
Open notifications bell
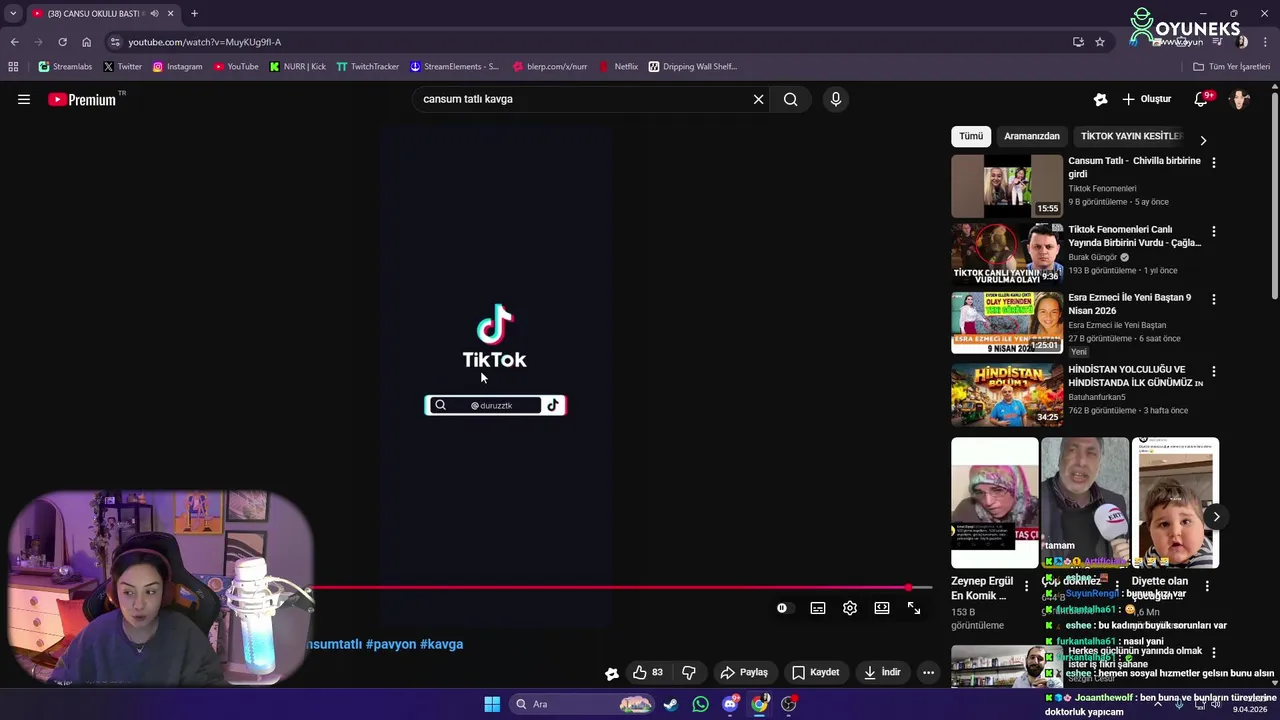tap(1202, 99)
